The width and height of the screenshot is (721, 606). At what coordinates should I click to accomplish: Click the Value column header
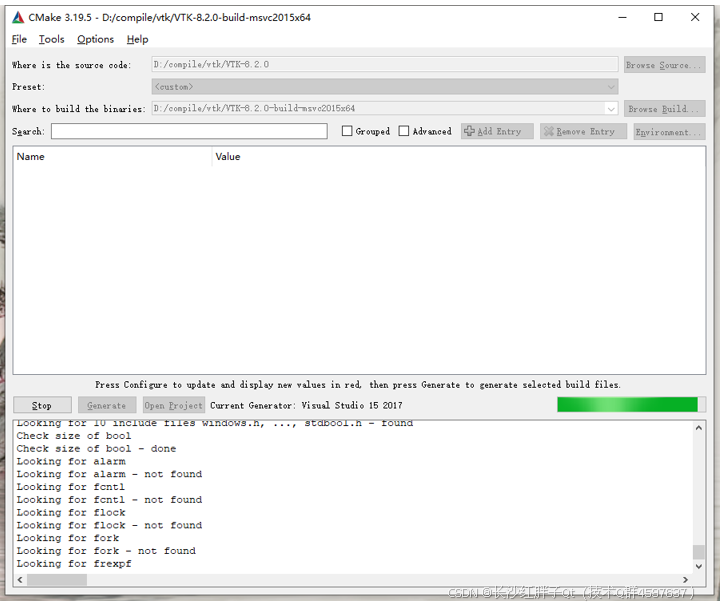tap(458, 157)
